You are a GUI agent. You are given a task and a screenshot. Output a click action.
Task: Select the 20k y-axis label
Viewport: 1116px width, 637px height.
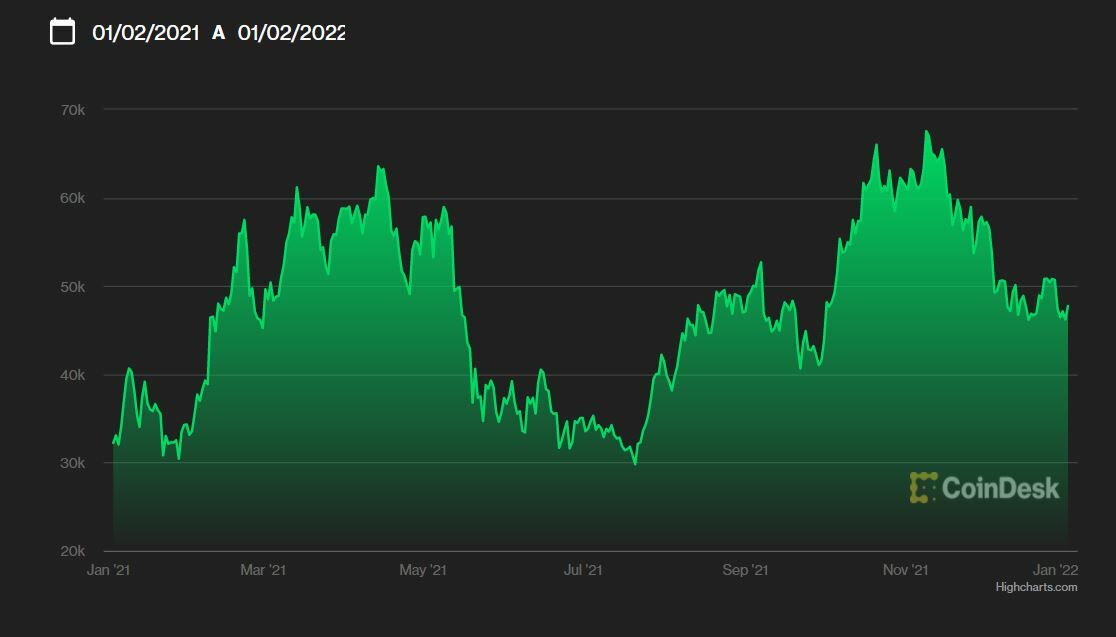73,551
